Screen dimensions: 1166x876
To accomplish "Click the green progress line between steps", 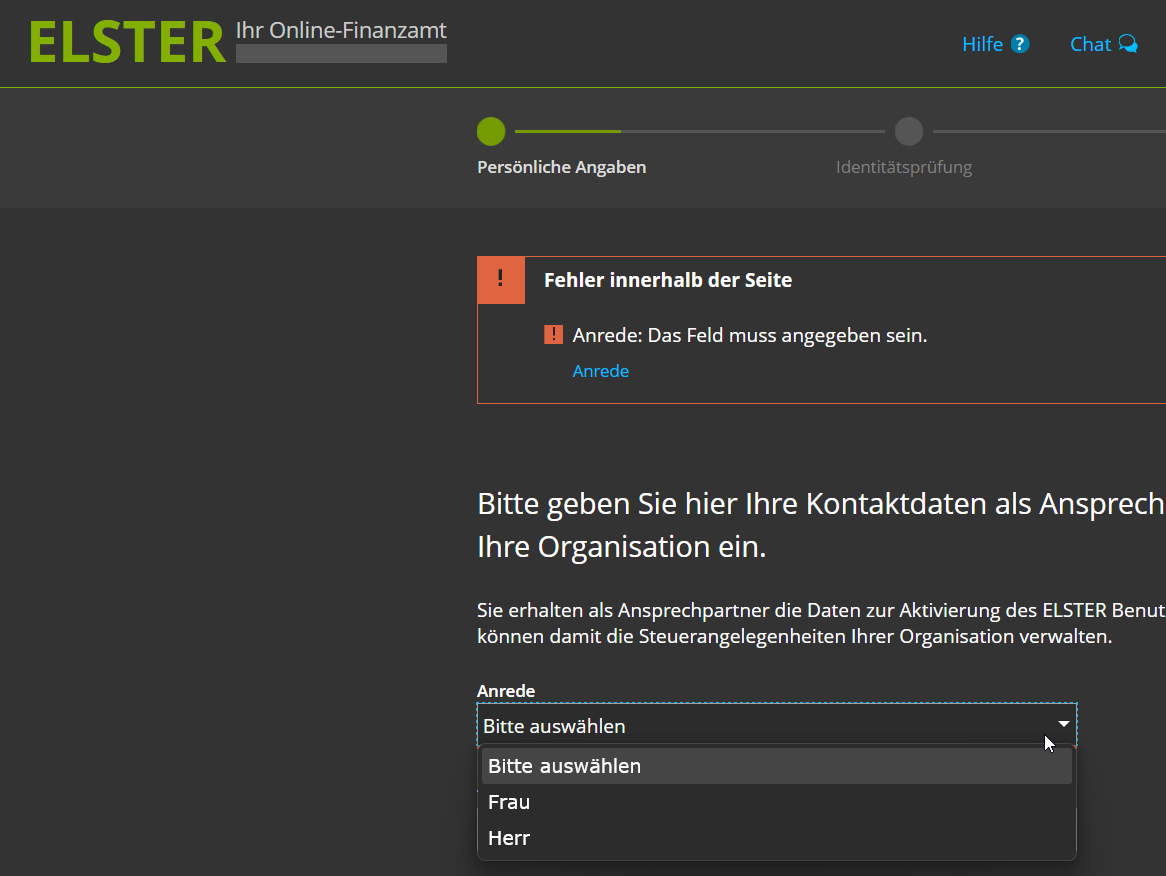I will 567,131.
